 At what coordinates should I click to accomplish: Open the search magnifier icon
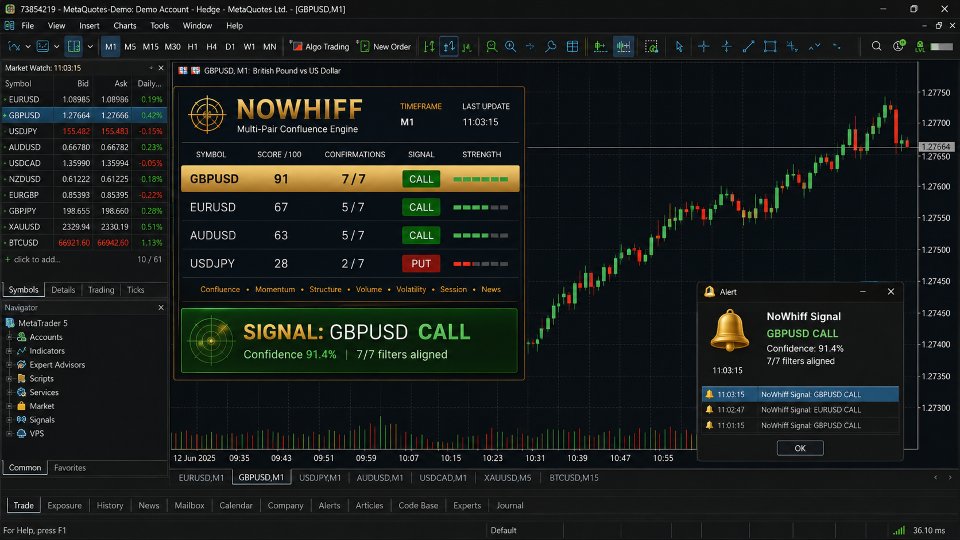tap(877, 47)
